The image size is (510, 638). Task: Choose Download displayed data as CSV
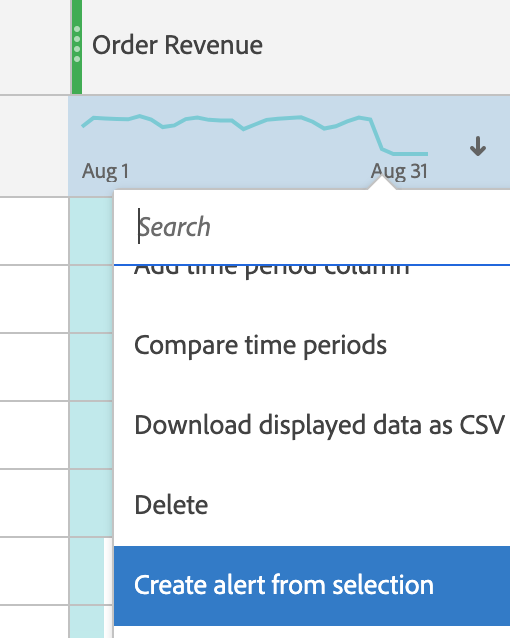click(320, 425)
